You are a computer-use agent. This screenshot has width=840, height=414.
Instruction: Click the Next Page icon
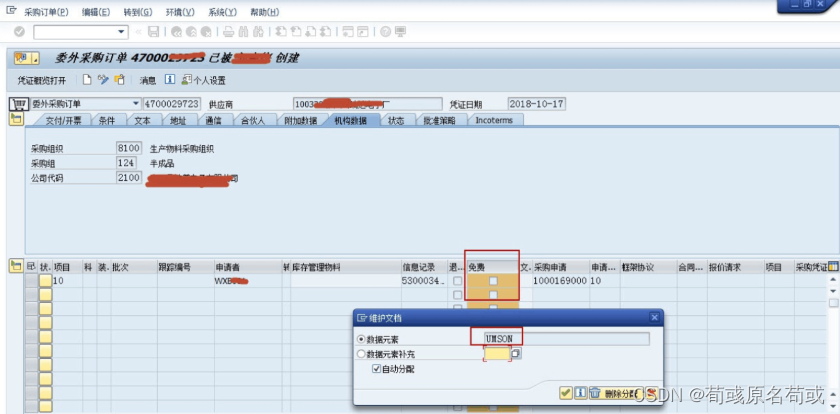click(310, 32)
